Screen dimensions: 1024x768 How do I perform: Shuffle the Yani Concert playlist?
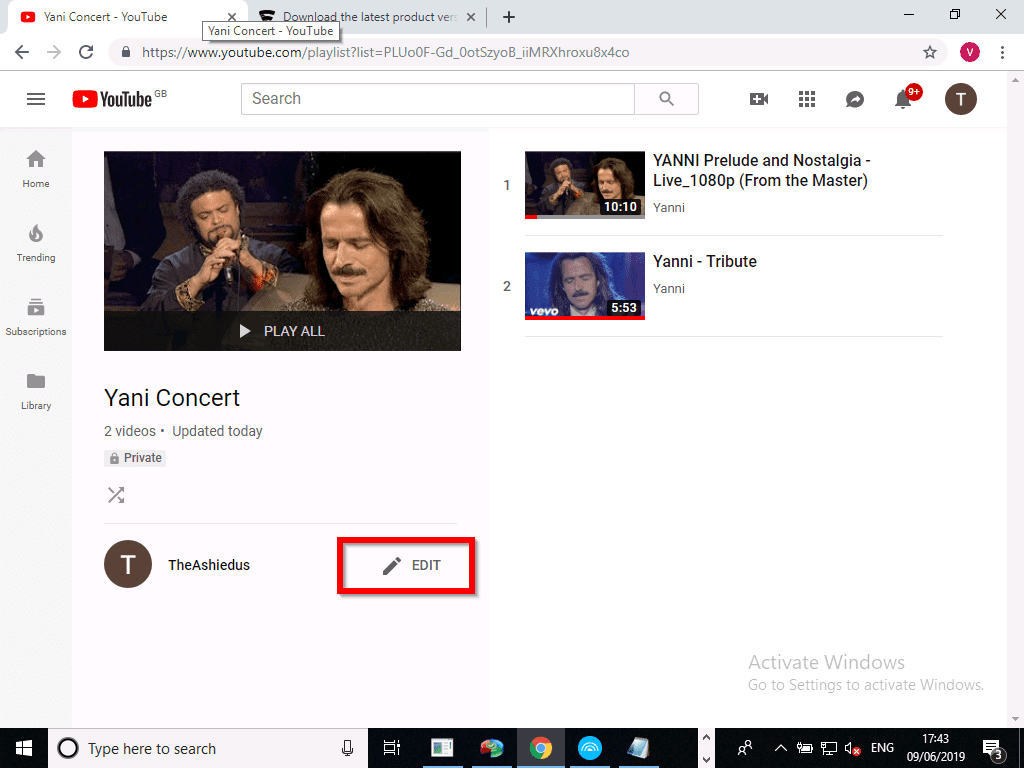pyautogui.click(x=116, y=495)
